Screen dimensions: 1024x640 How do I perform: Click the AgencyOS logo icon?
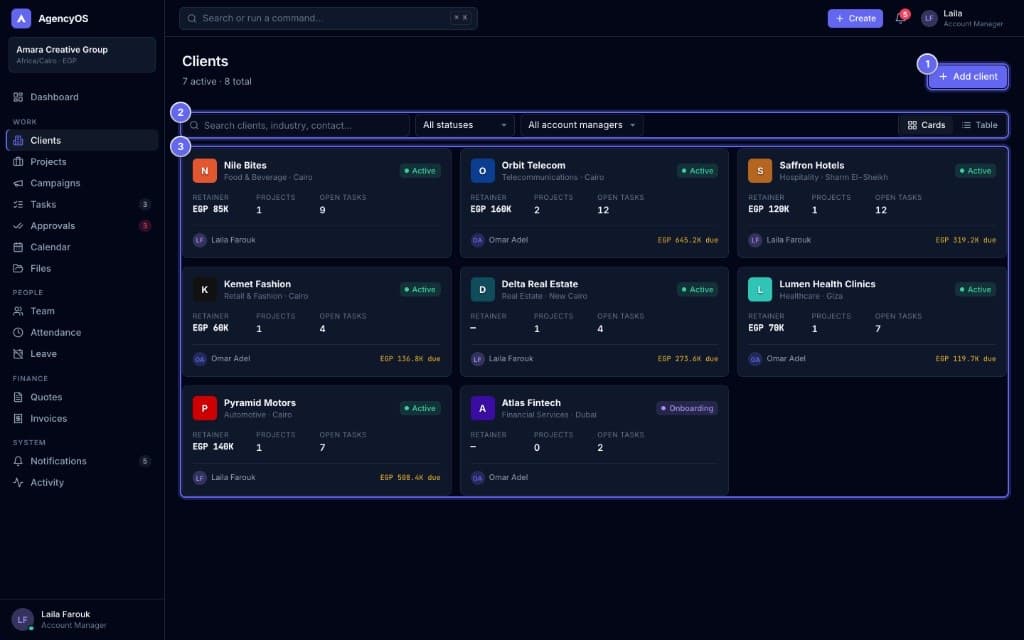tap(21, 18)
